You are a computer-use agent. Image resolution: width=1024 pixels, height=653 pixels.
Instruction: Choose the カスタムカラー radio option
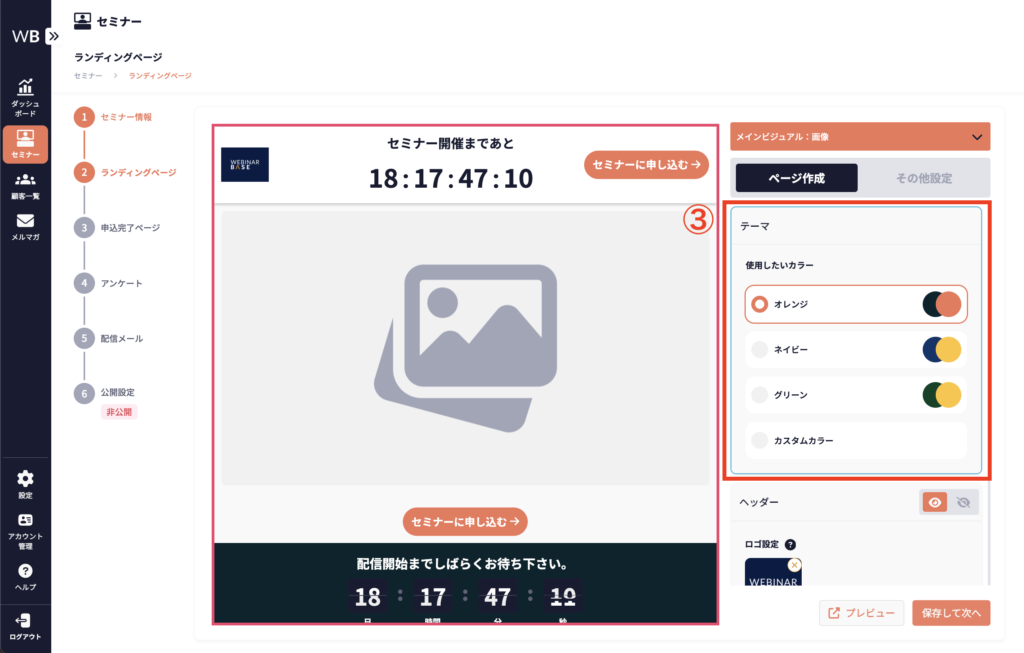[x=760, y=440]
